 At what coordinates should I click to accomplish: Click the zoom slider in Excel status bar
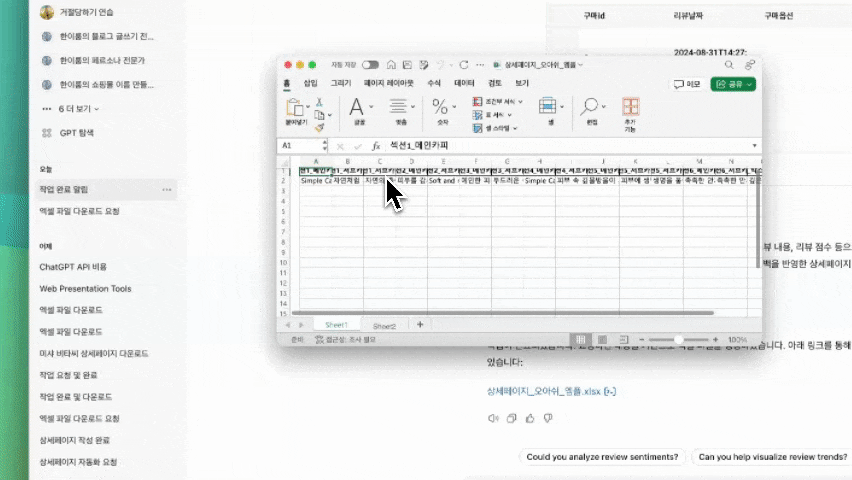click(x=678, y=340)
